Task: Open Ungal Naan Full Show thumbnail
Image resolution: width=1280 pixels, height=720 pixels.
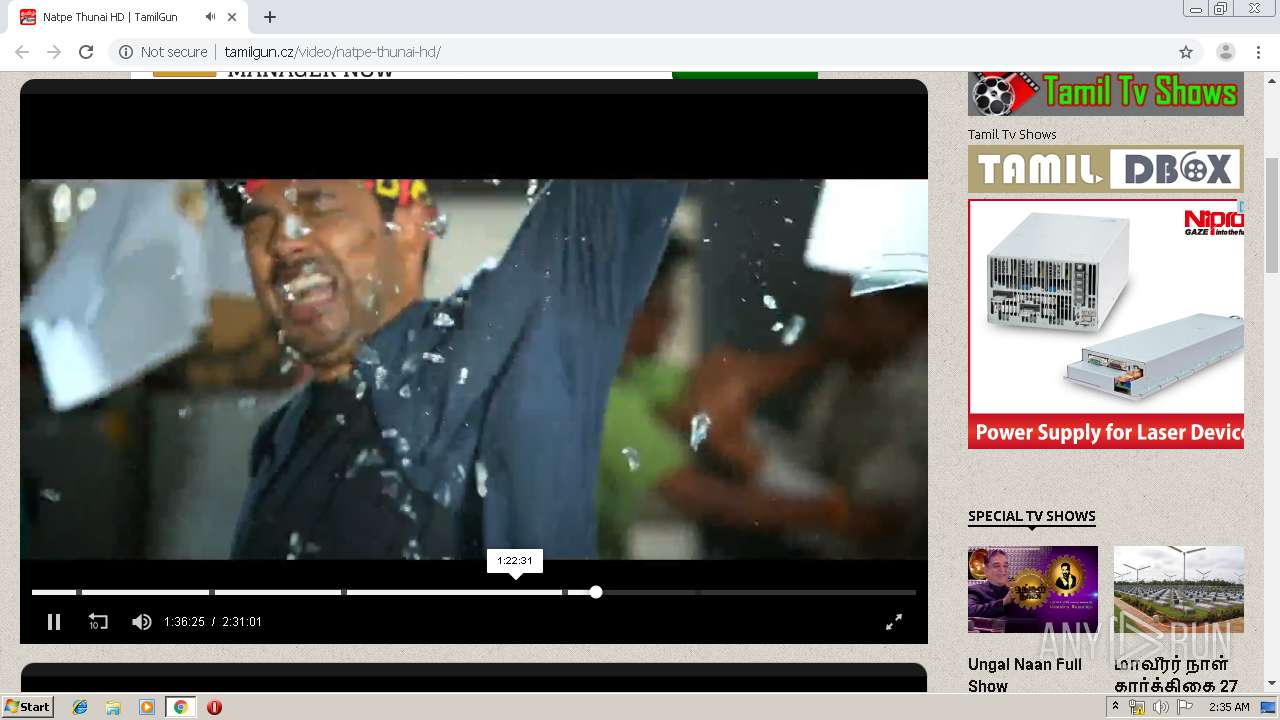Action: 1033,589
